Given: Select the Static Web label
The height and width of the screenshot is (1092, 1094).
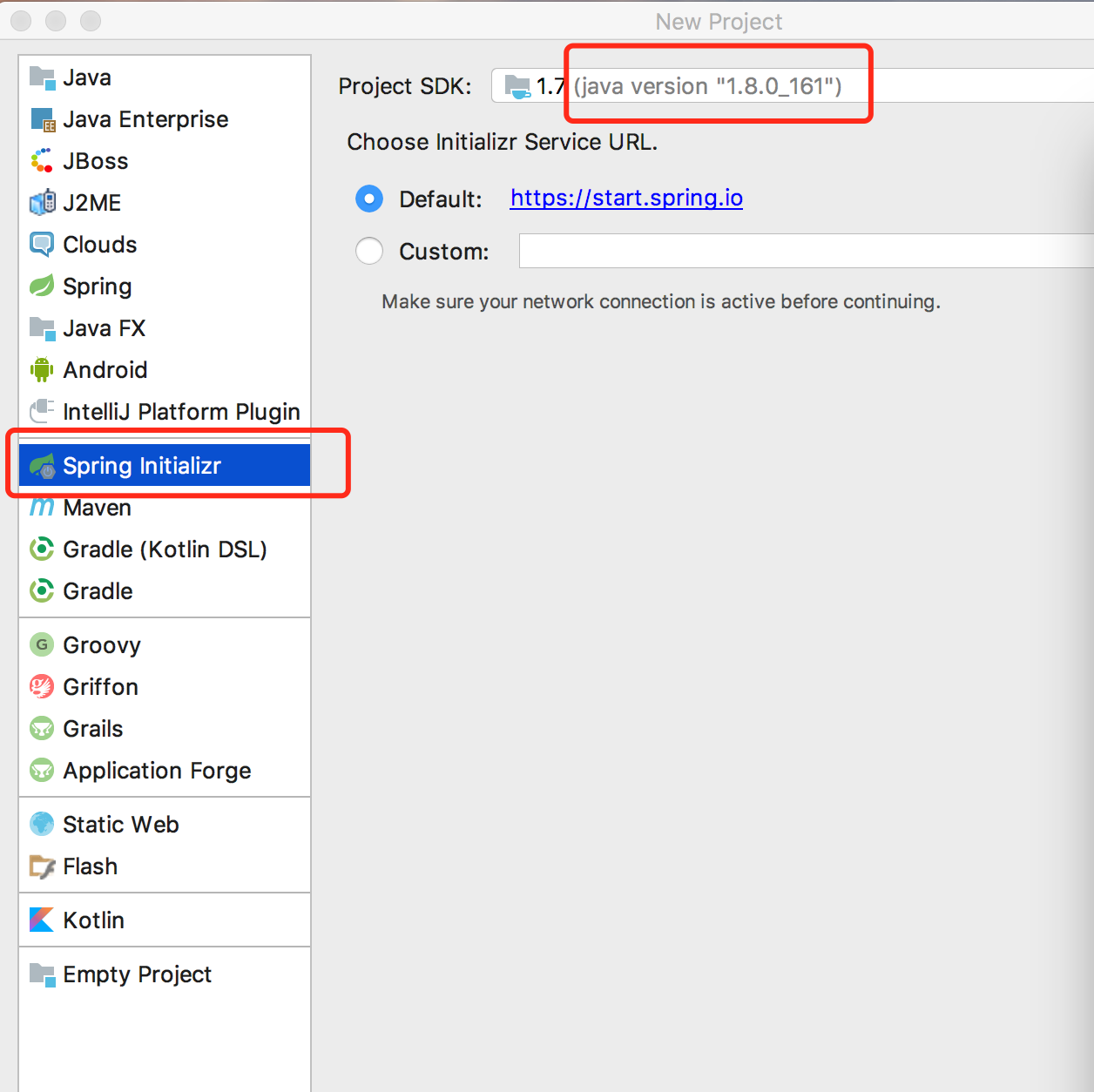Looking at the screenshot, I should pyautogui.click(x=121, y=825).
